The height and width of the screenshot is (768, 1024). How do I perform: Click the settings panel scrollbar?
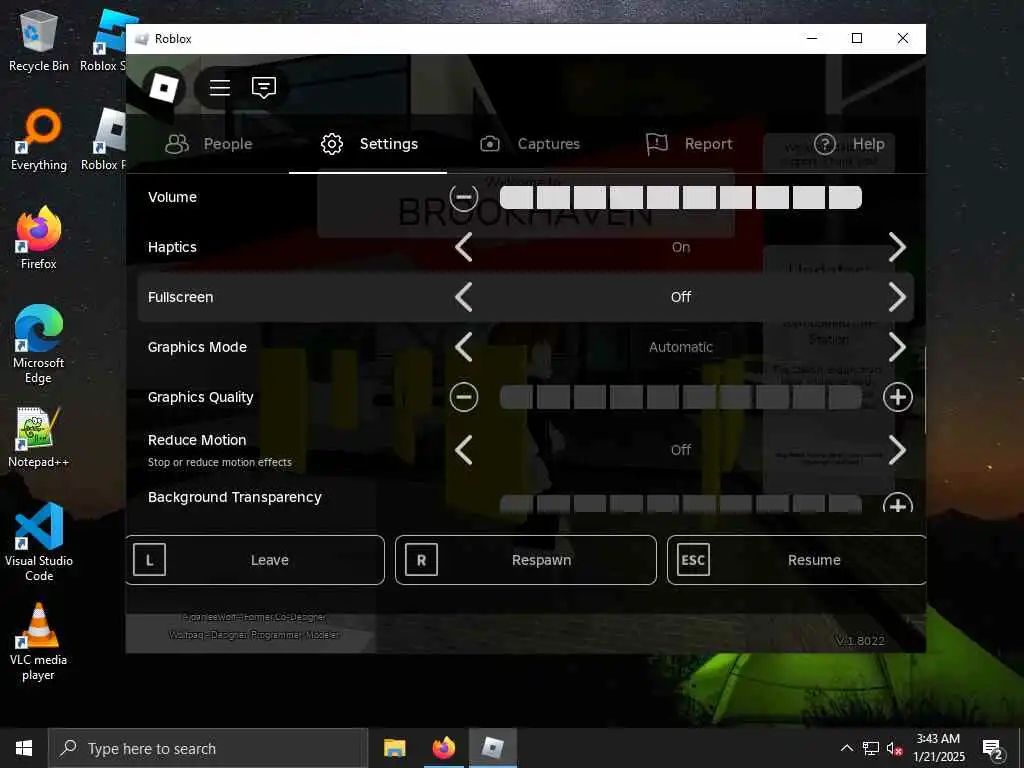coord(925,390)
